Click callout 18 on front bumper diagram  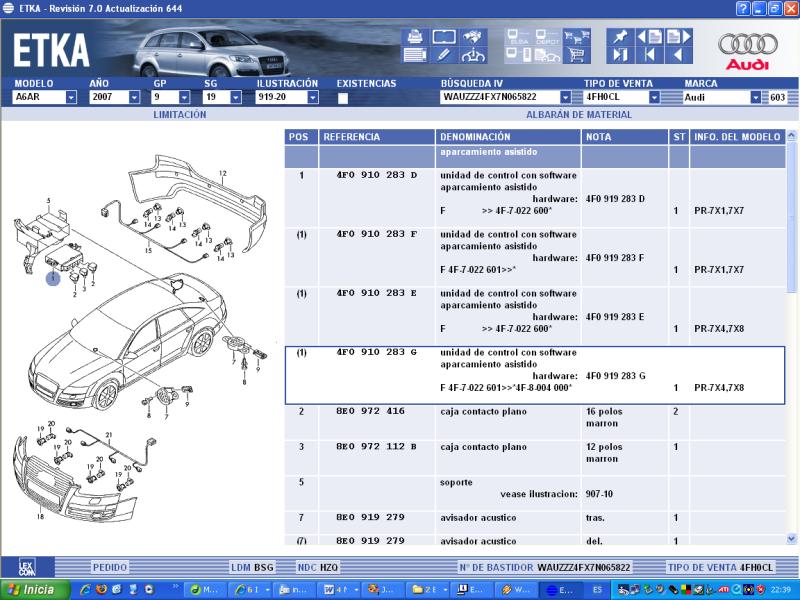(x=40, y=516)
